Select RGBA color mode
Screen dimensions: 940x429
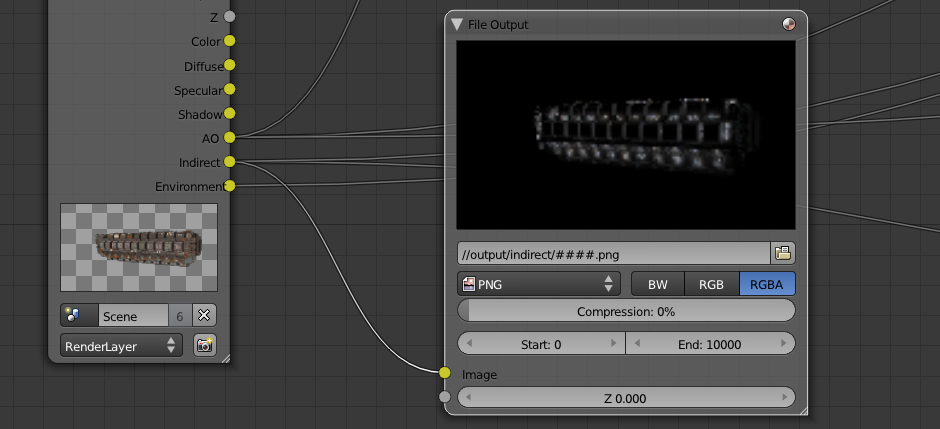767,284
